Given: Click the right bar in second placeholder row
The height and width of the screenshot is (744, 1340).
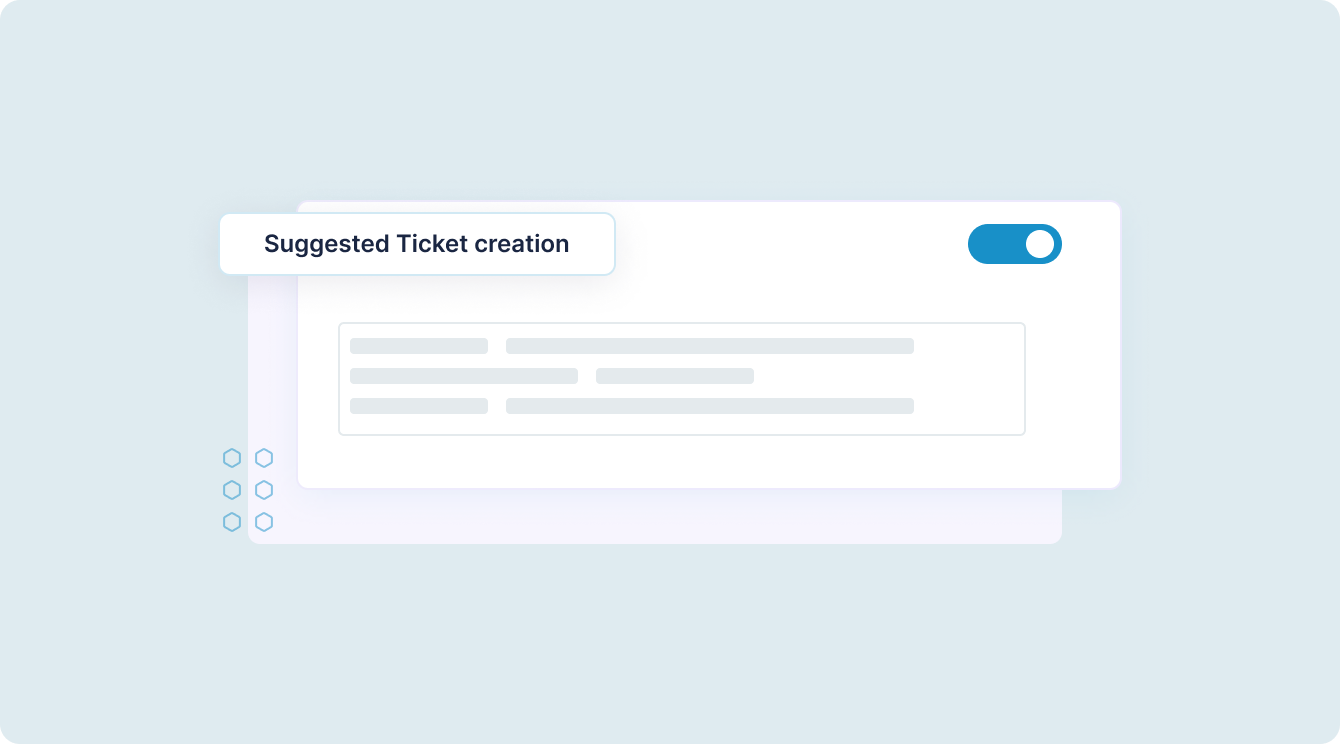Looking at the screenshot, I should [x=675, y=376].
